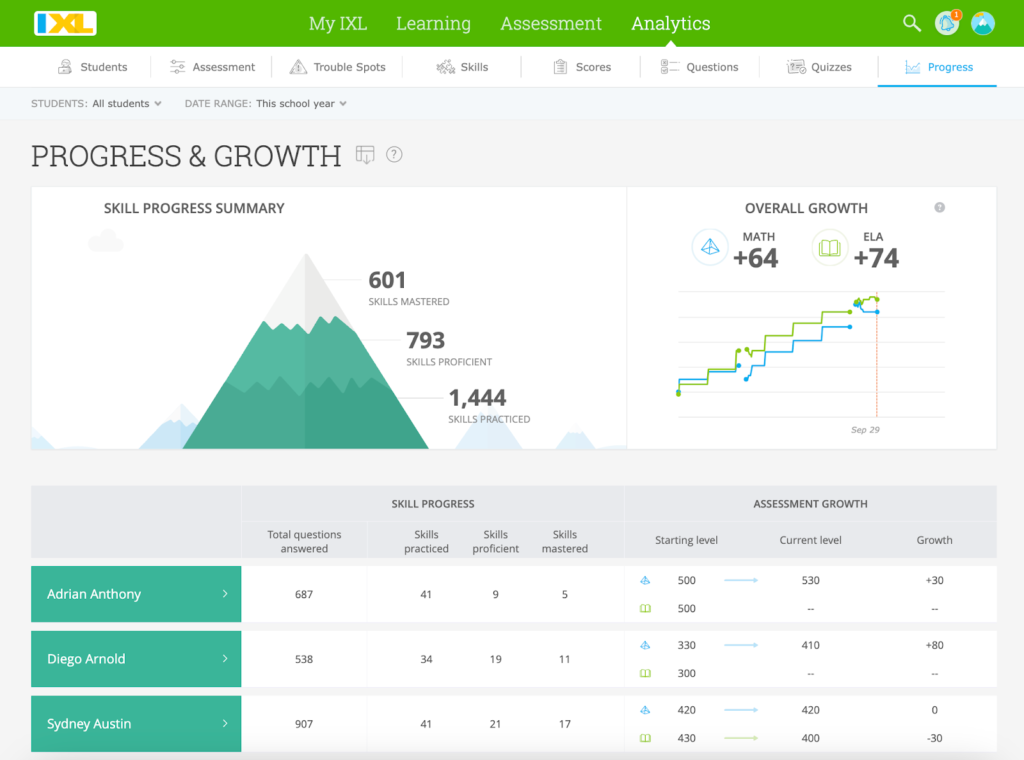Open the Students tab
1024x760 pixels.
[x=92, y=67]
